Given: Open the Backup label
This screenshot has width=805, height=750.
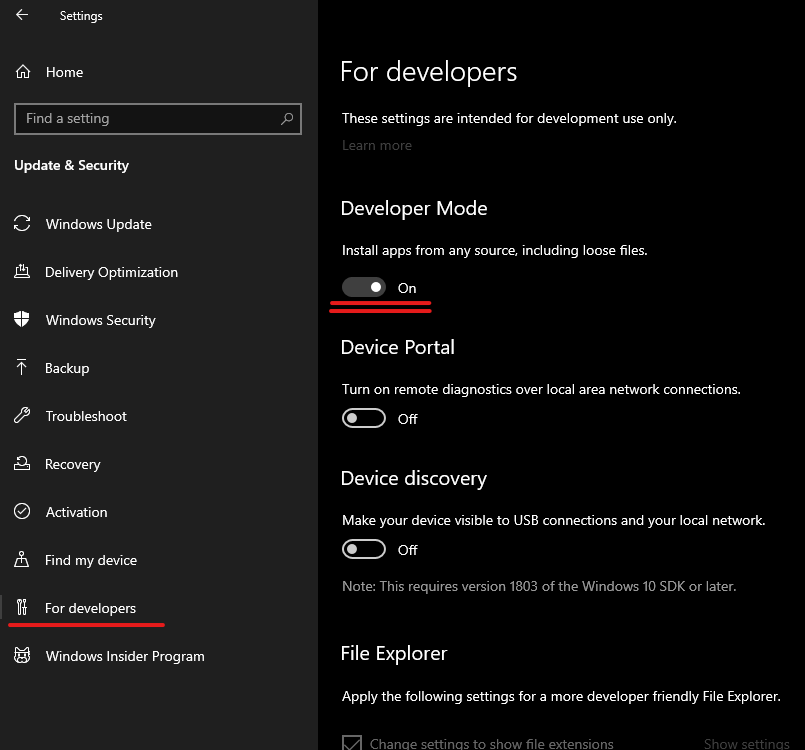Looking at the screenshot, I should tap(67, 368).
